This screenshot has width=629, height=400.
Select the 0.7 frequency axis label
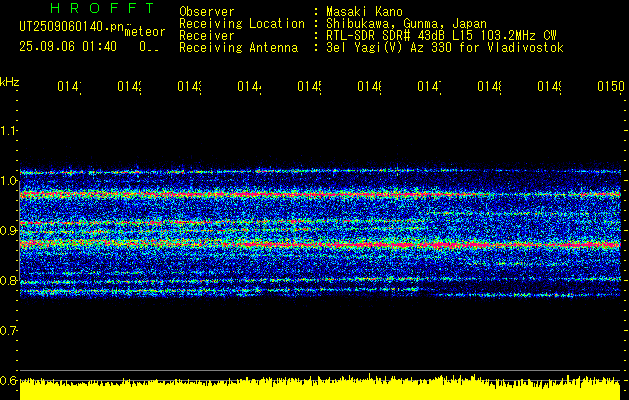point(8,331)
